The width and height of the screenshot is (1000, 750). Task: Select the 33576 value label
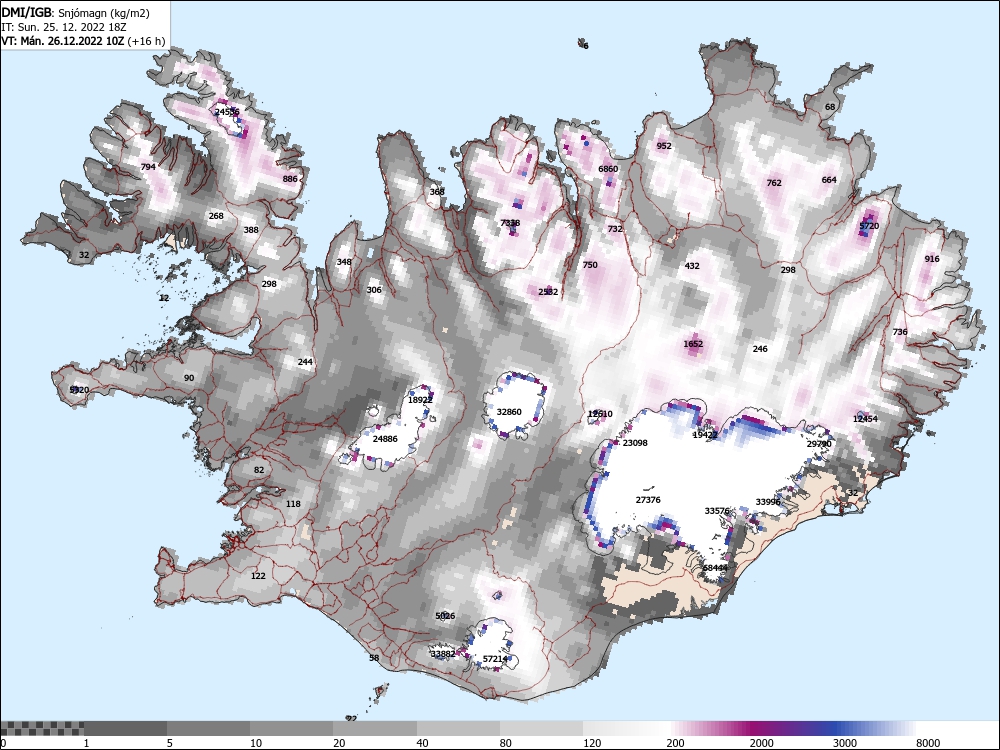(x=717, y=511)
